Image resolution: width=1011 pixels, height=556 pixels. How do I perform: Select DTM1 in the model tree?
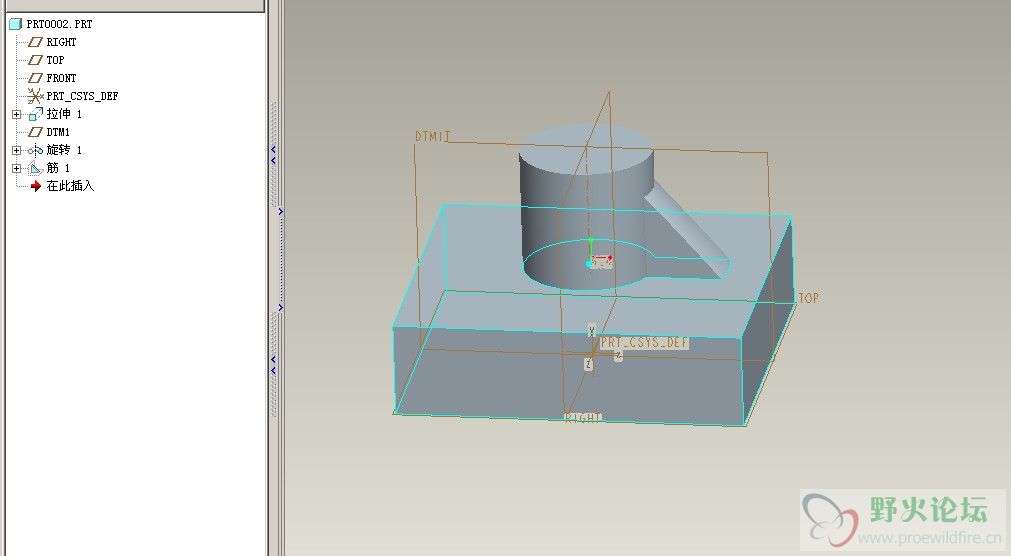pyautogui.click(x=58, y=132)
